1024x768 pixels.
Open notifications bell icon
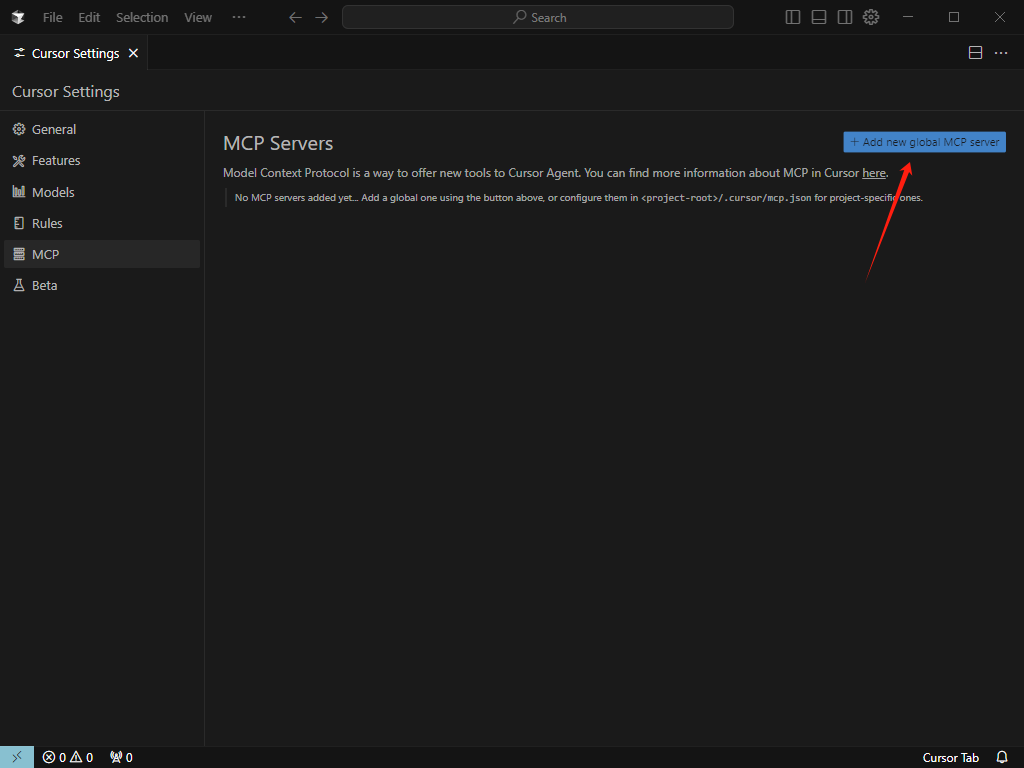coord(1002,757)
